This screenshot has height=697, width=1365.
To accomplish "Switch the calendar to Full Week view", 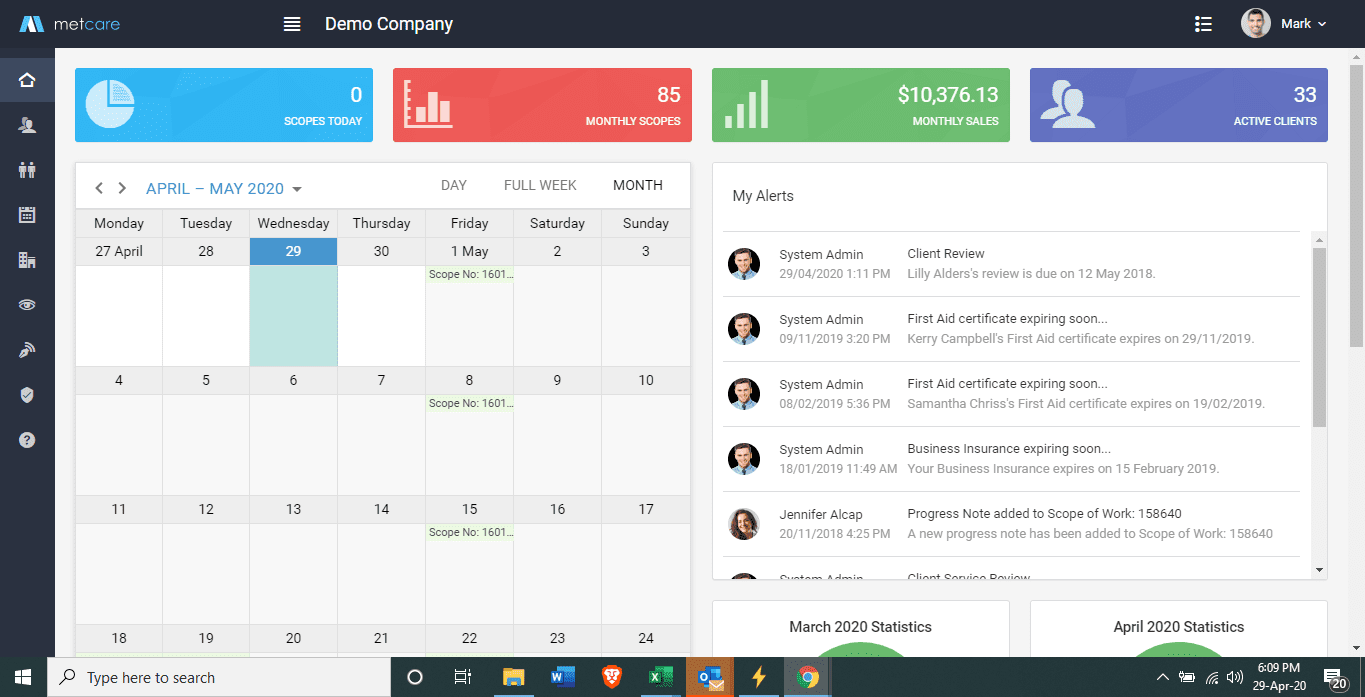I will (540, 185).
